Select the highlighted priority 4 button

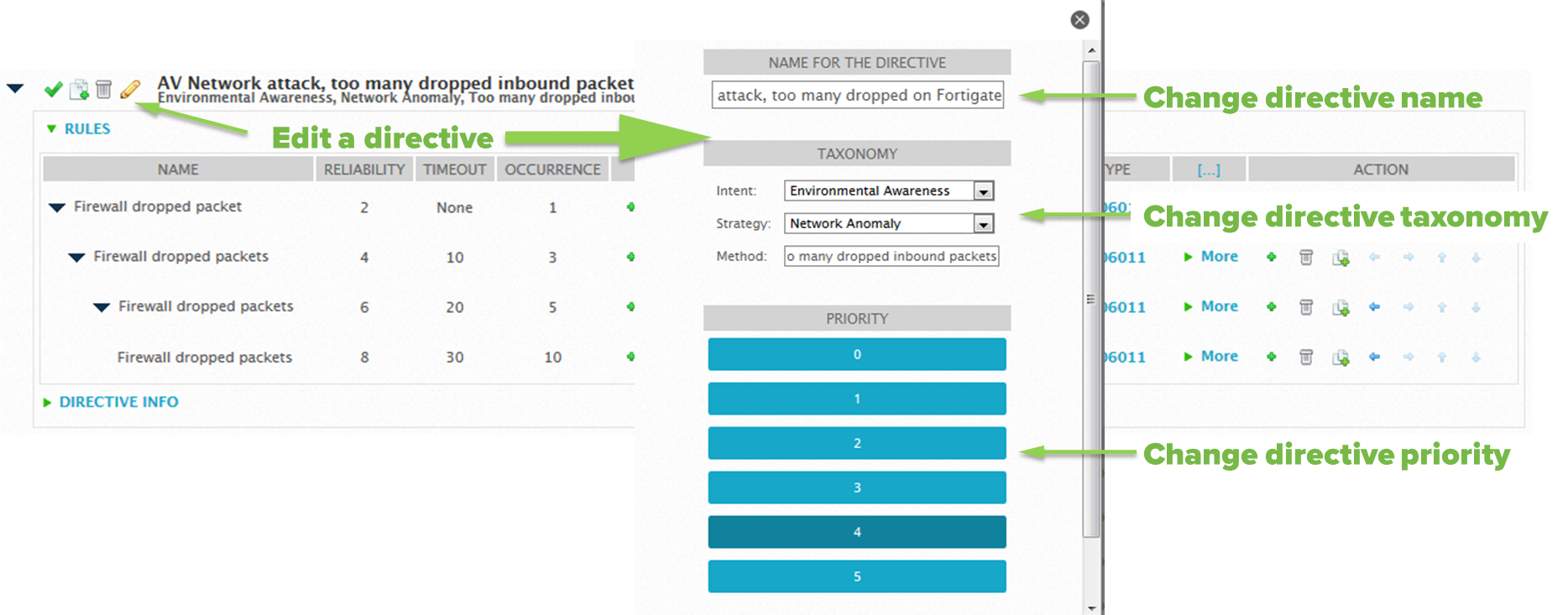tap(857, 532)
